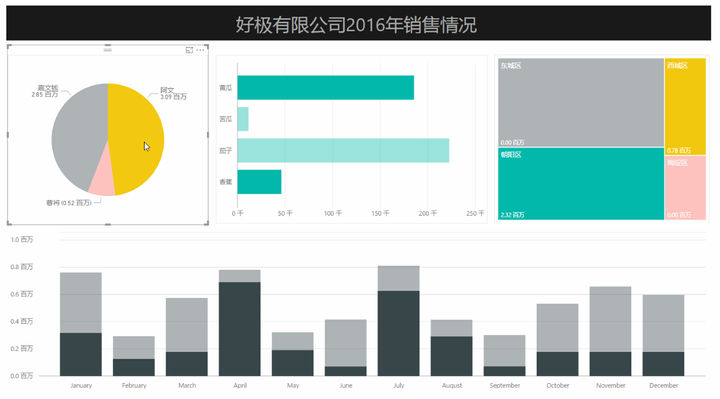
Task: Click the dashboard title 好极有限公司2016年销售情况
Action: (x=356, y=25)
